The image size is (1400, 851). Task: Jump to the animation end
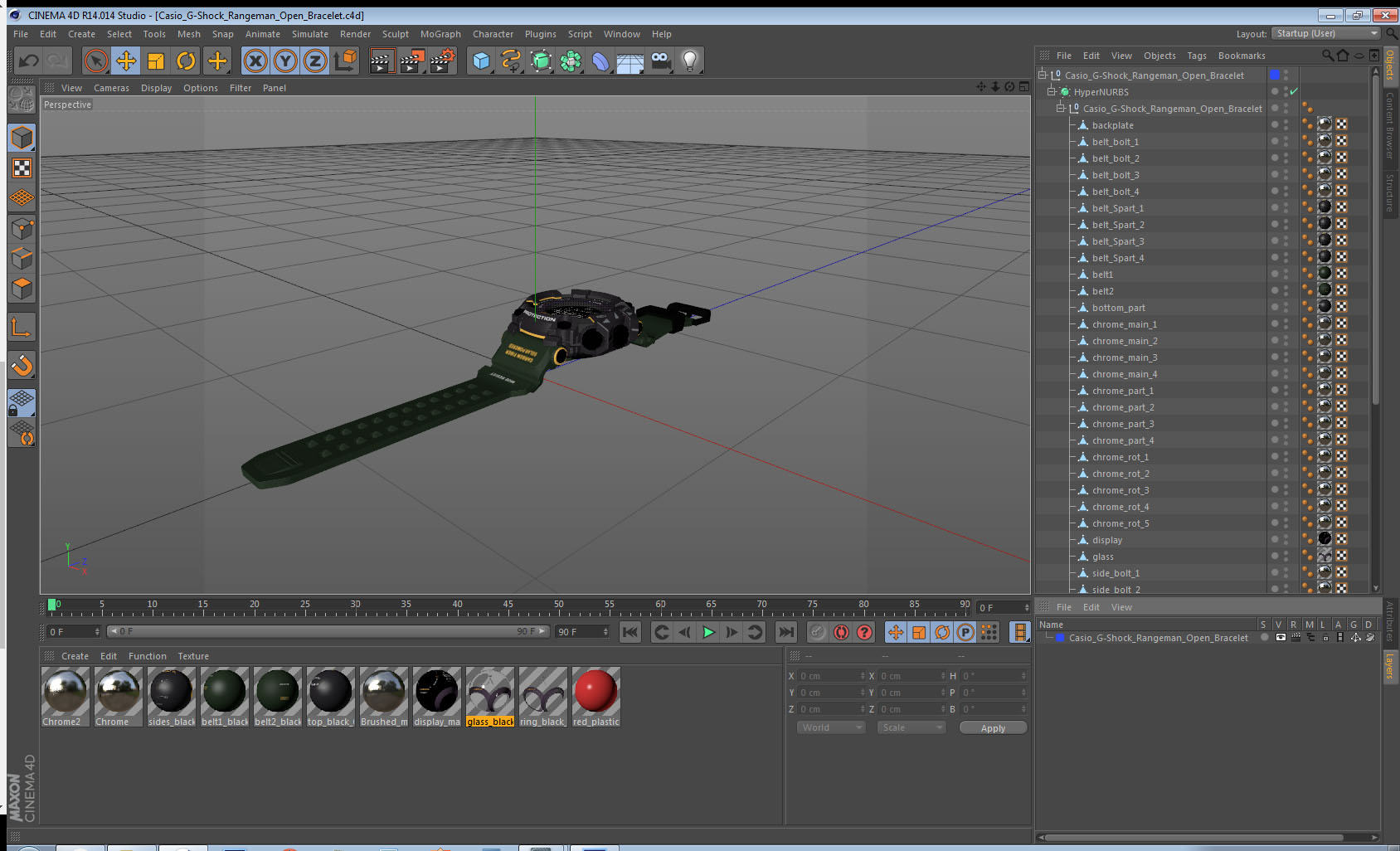click(785, 632)
